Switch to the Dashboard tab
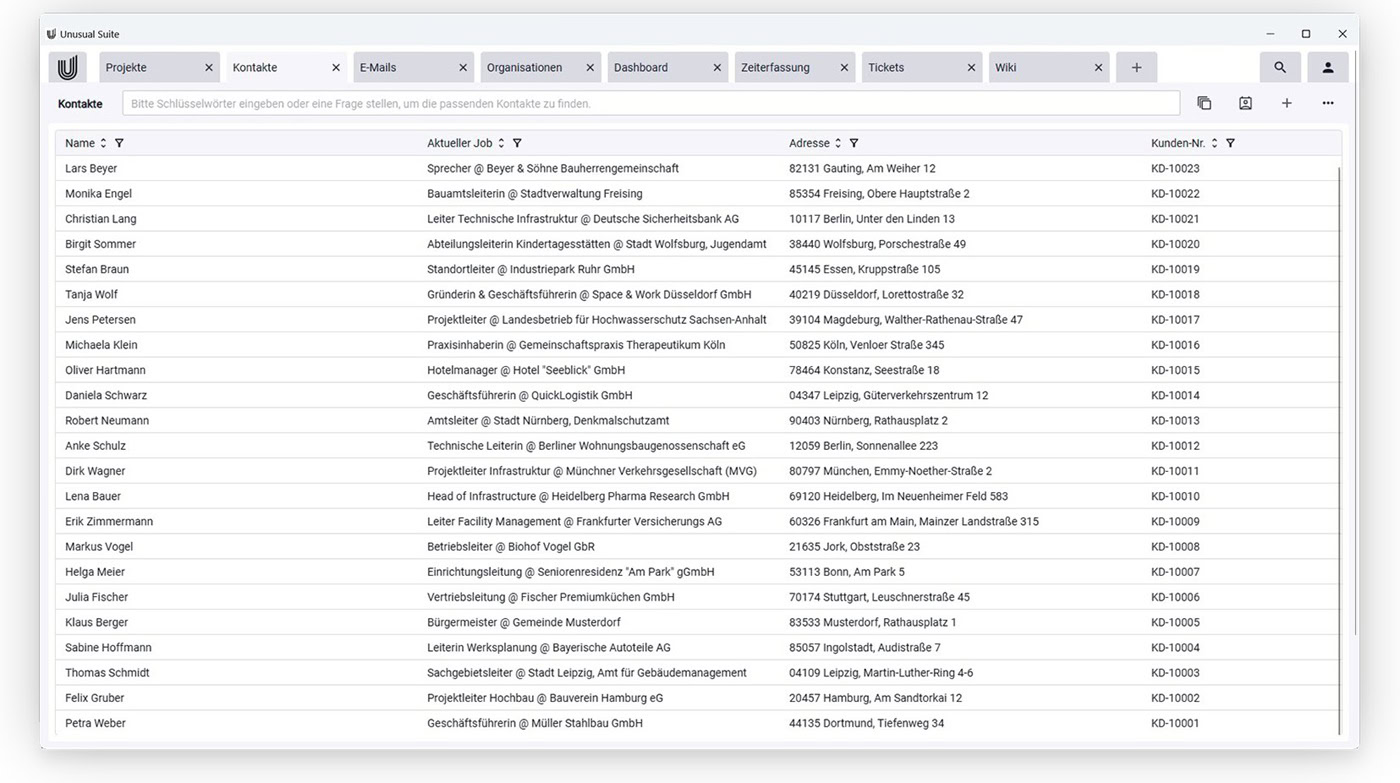This screenshot has width=1400, height=783. [x=654, y=68]
